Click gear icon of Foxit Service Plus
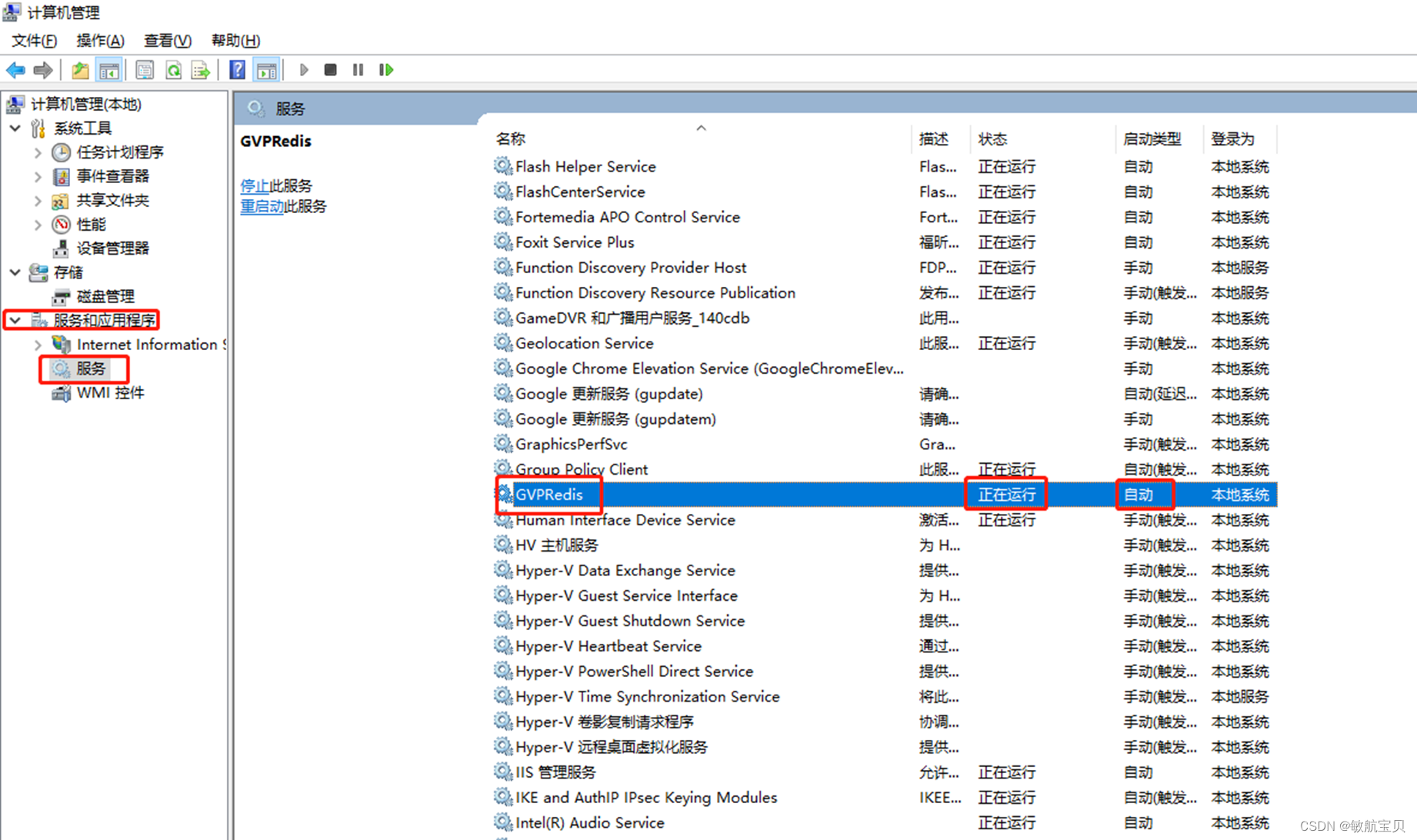The width and height of the screenshot is (1417, 840). coord(503,242)
